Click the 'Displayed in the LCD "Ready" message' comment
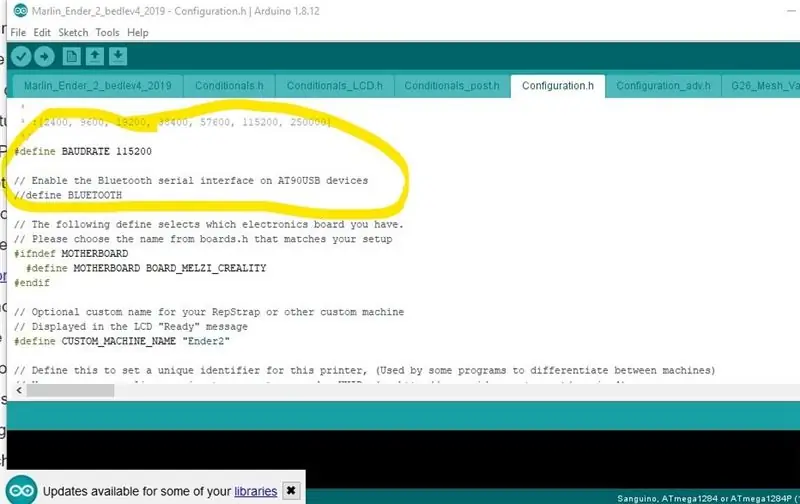The height and width of the screenshot is (504, 800). click(x=131, y=326)
